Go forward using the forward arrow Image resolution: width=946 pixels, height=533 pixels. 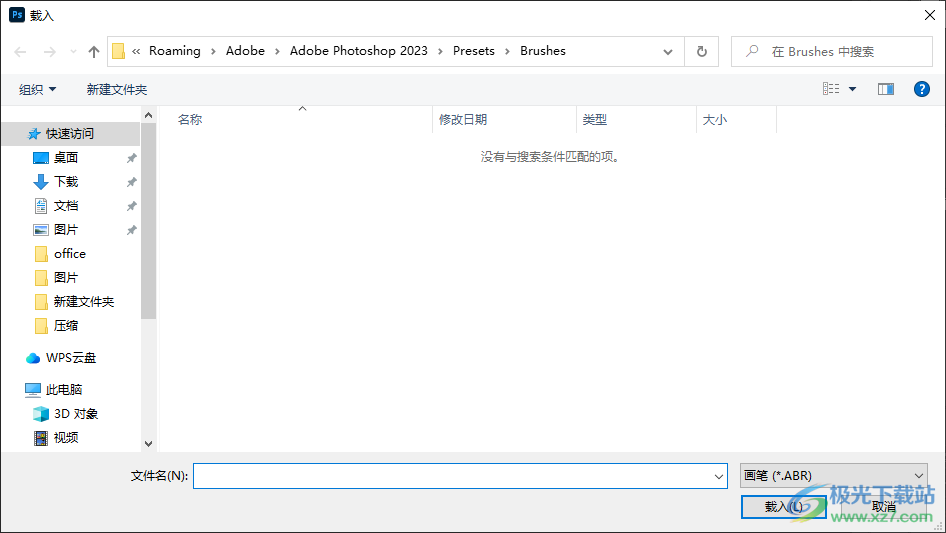point(49,52)
